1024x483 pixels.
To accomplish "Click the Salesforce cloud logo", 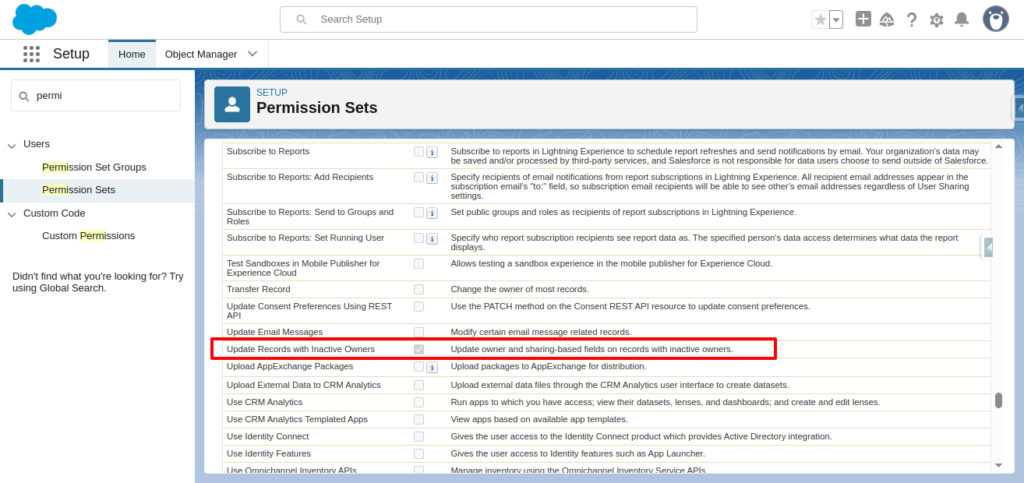I will [x=35, y=19].
